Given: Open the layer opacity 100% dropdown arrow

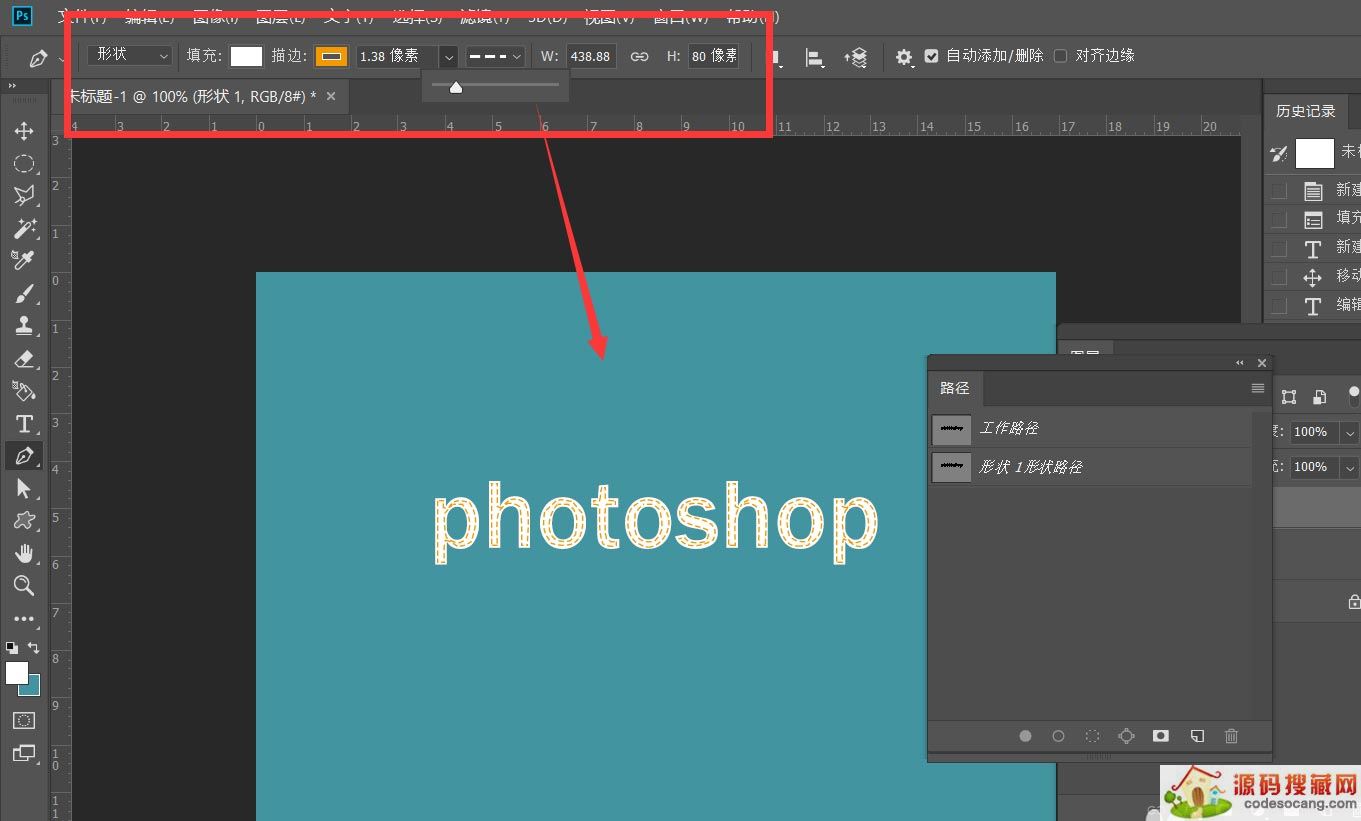Looking at the screenshot, I should pyautogui.click(x=1350, y=433).
